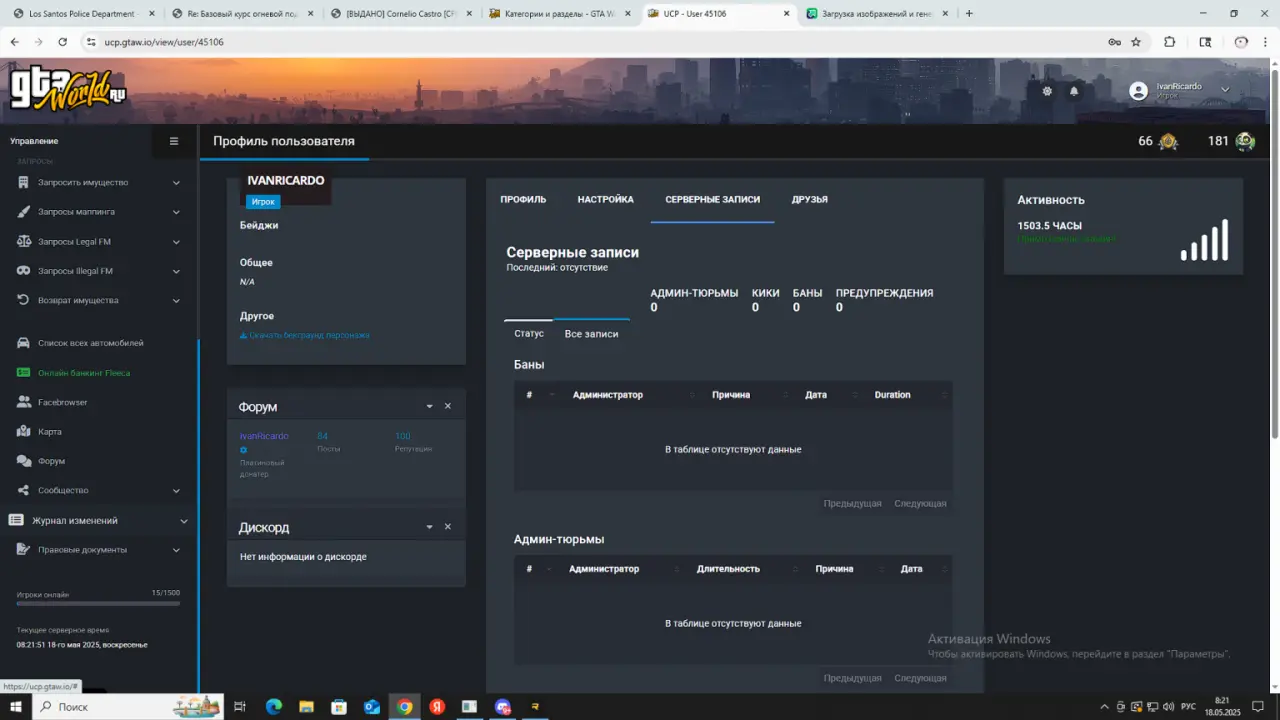The width and height of the screenshot is (1280, 720).
Task: Open the Chrome extensions puzzle icon
Action: point(1169,42)
